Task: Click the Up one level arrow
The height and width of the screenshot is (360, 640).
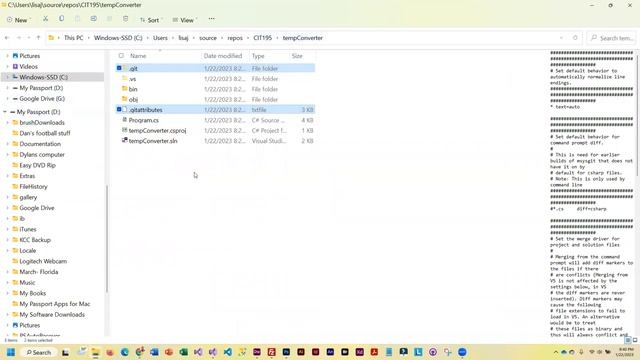Action: 38,38
